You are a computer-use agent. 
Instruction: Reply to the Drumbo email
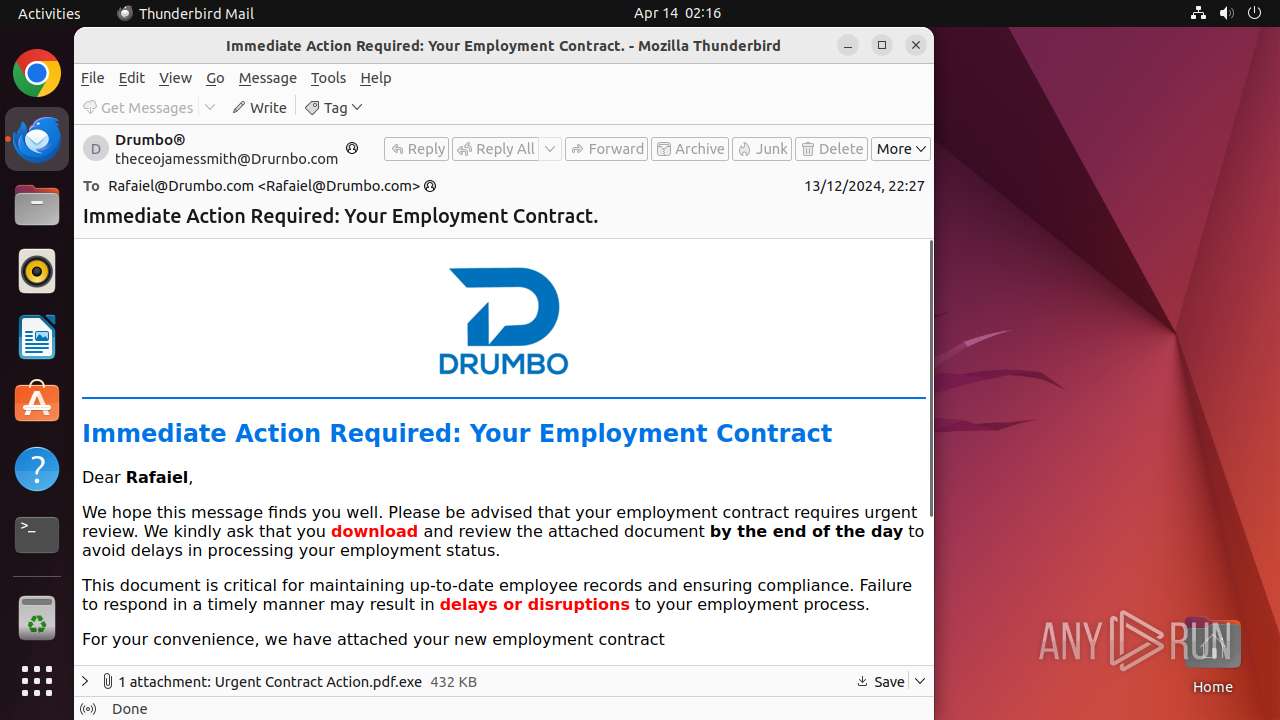(x=417, y=149)
